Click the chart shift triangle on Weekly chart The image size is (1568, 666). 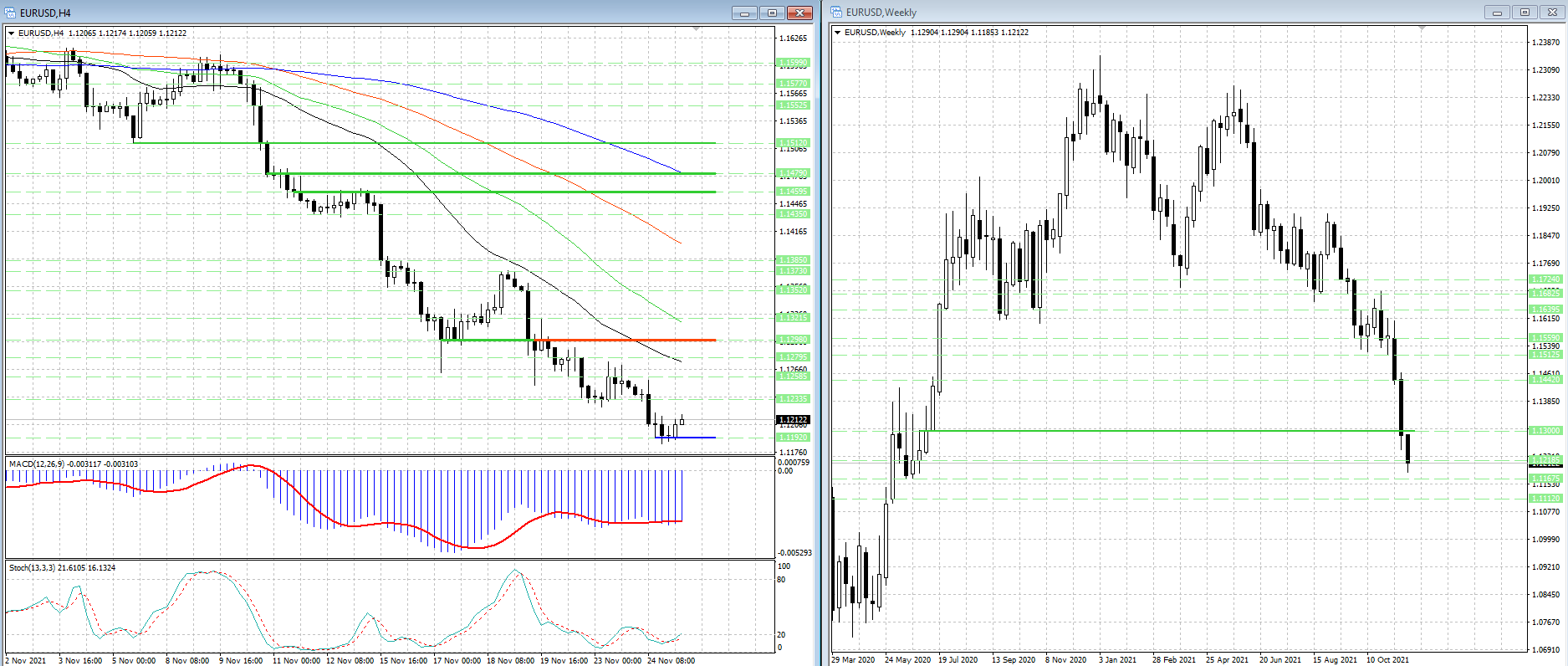point(1422,28)
